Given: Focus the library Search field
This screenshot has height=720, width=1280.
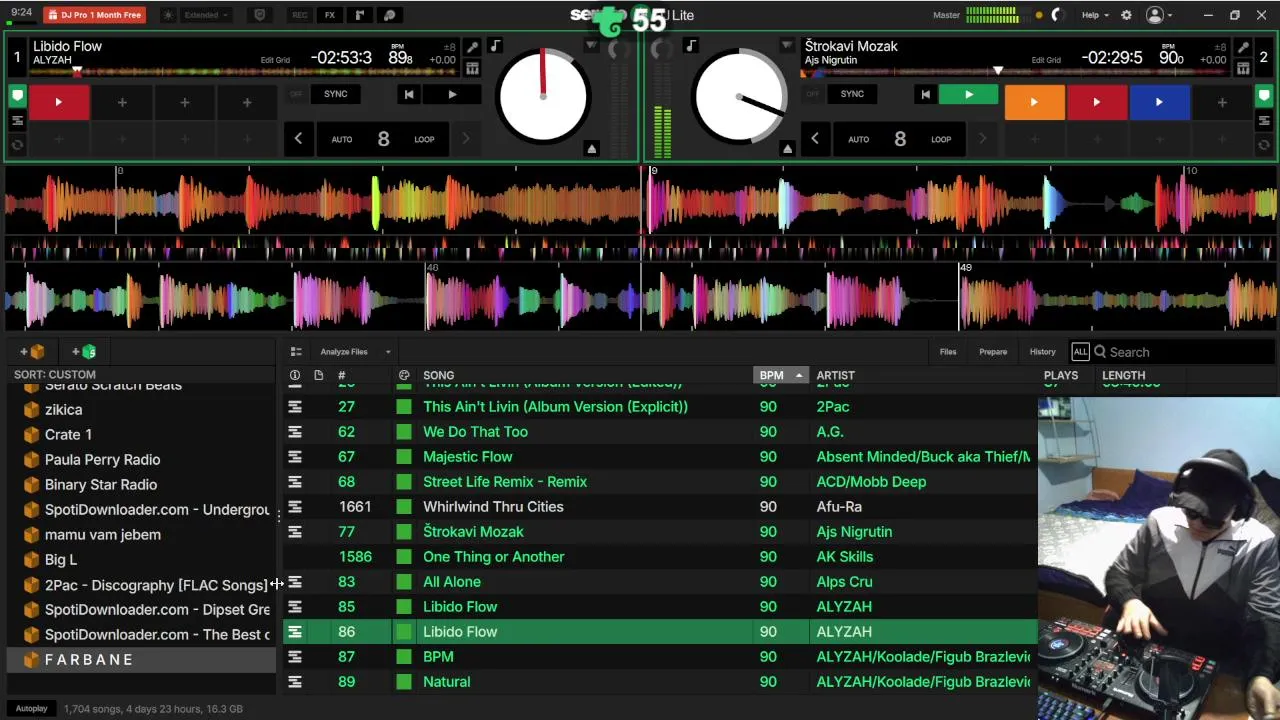Looking at the screenshot, I should coord(1183,352).
